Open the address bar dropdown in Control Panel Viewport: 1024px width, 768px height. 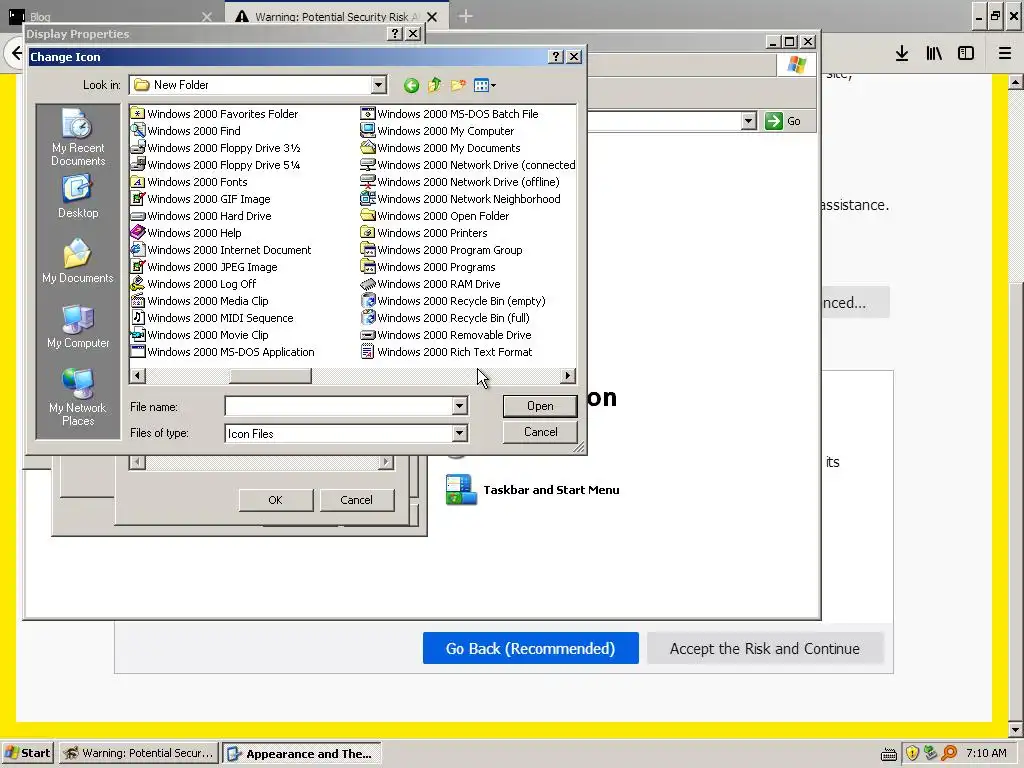(x=749, y=121)
